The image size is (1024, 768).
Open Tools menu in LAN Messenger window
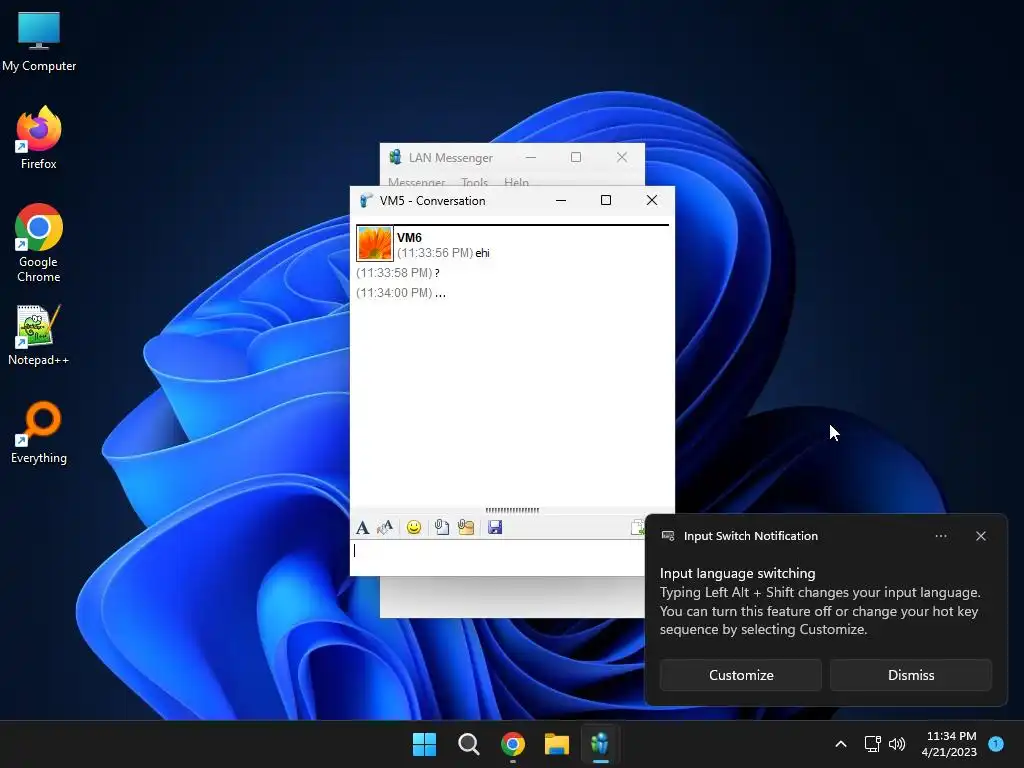(x=475, y=182)
